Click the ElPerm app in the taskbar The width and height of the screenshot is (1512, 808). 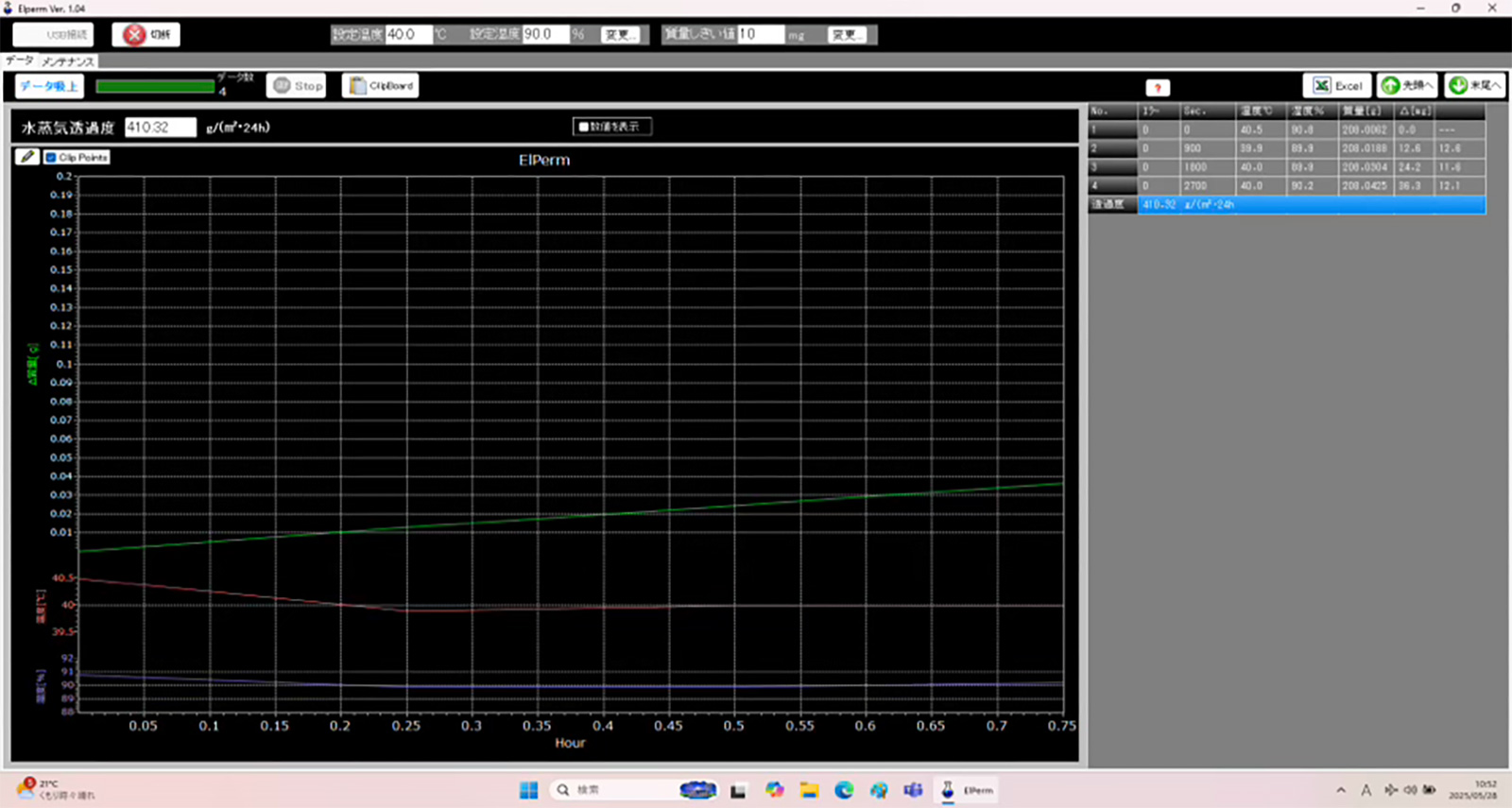pos(966,790)
